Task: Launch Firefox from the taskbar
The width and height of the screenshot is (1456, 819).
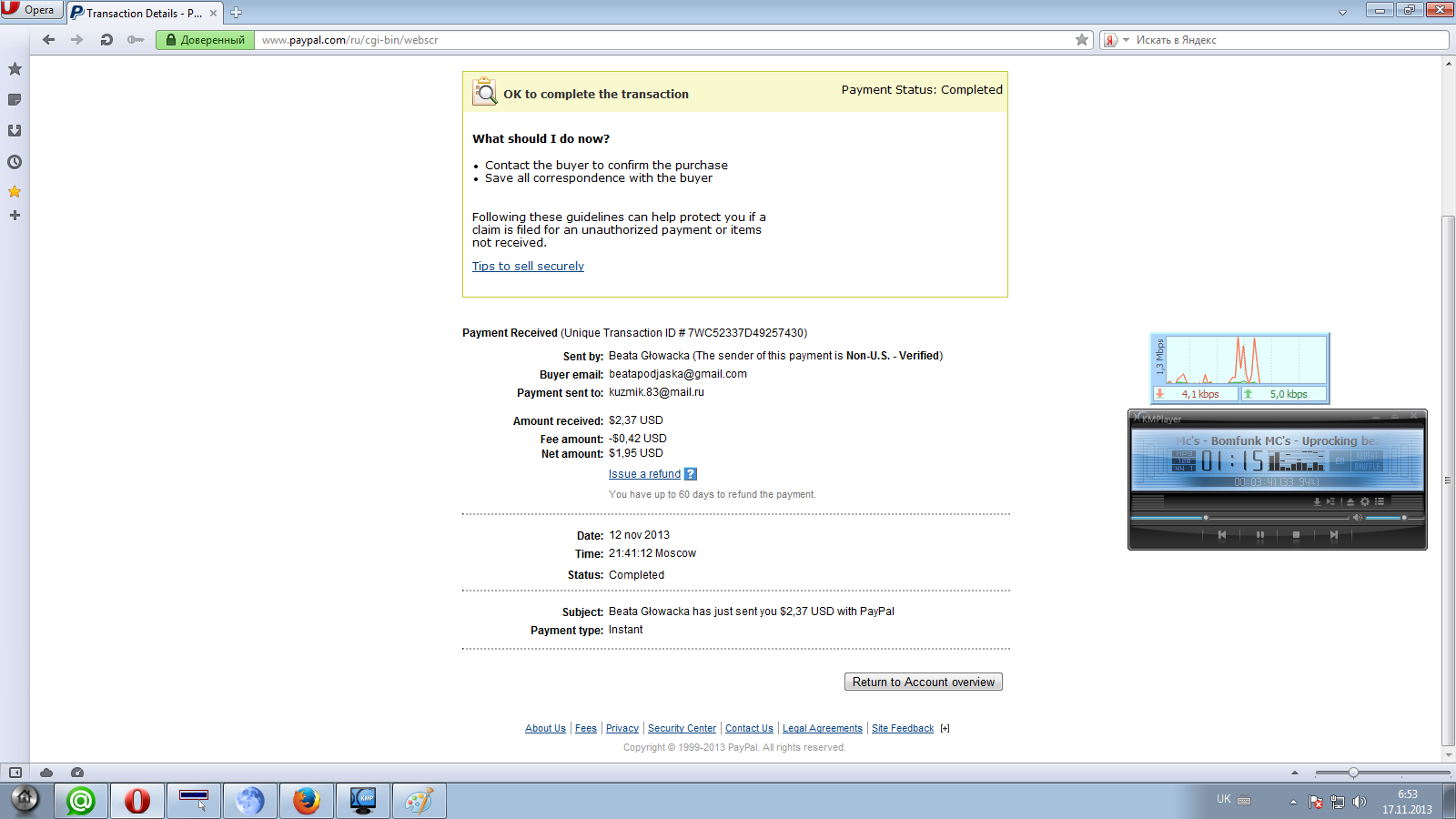Action: coord(307,801)
